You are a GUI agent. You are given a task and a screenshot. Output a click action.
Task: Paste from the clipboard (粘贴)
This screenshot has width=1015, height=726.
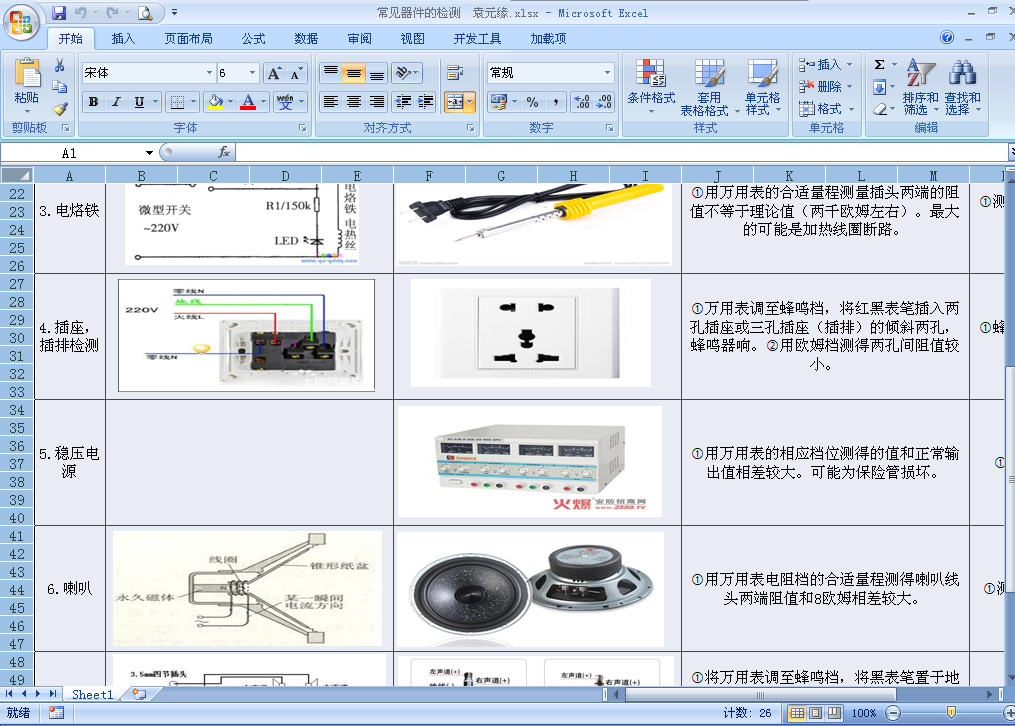(x=27, y=87)
